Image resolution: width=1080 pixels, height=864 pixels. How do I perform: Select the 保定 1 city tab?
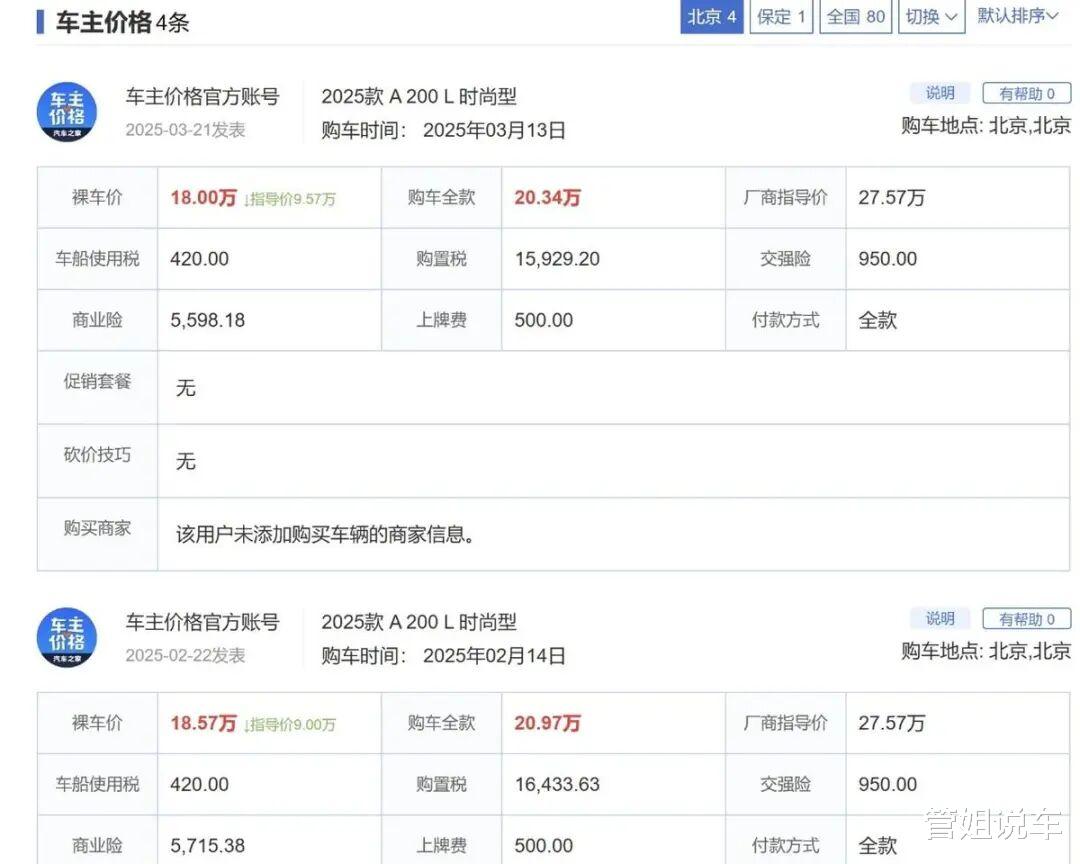pyautogui.click(x=781, y=16)
